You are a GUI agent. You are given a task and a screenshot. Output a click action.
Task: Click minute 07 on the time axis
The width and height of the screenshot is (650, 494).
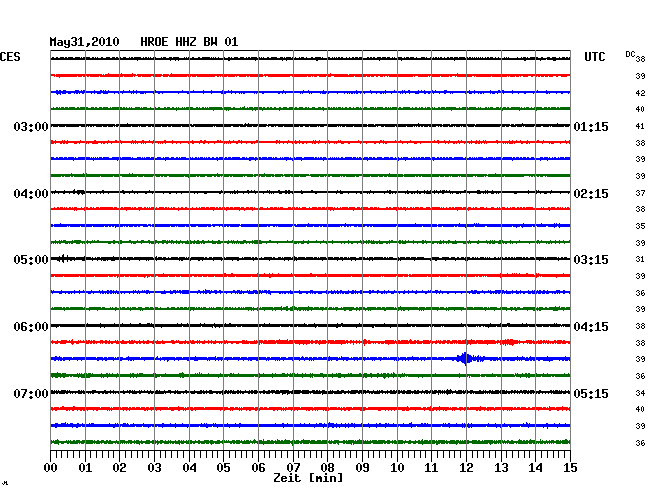(293, 468)
